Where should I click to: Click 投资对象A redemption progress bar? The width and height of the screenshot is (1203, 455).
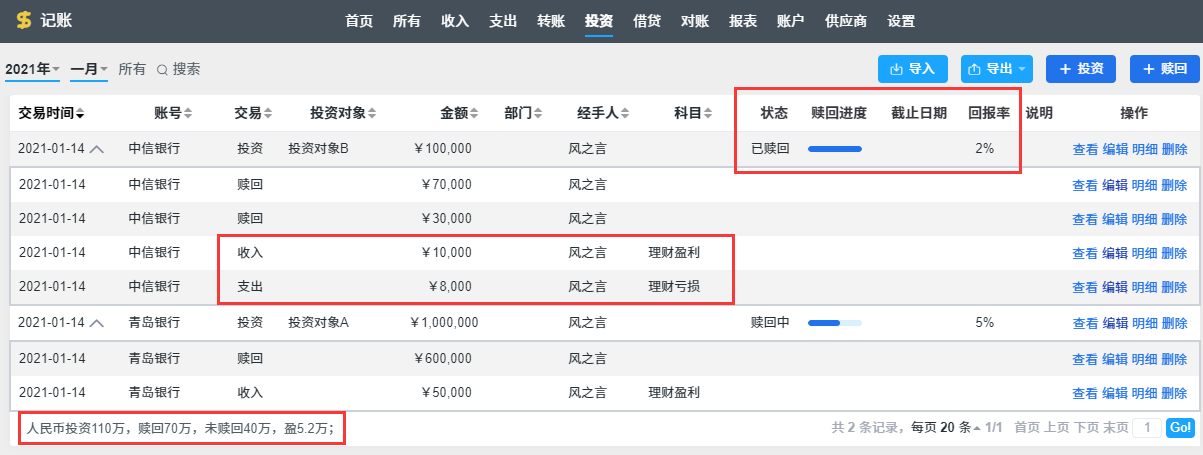tap(834, 323)
